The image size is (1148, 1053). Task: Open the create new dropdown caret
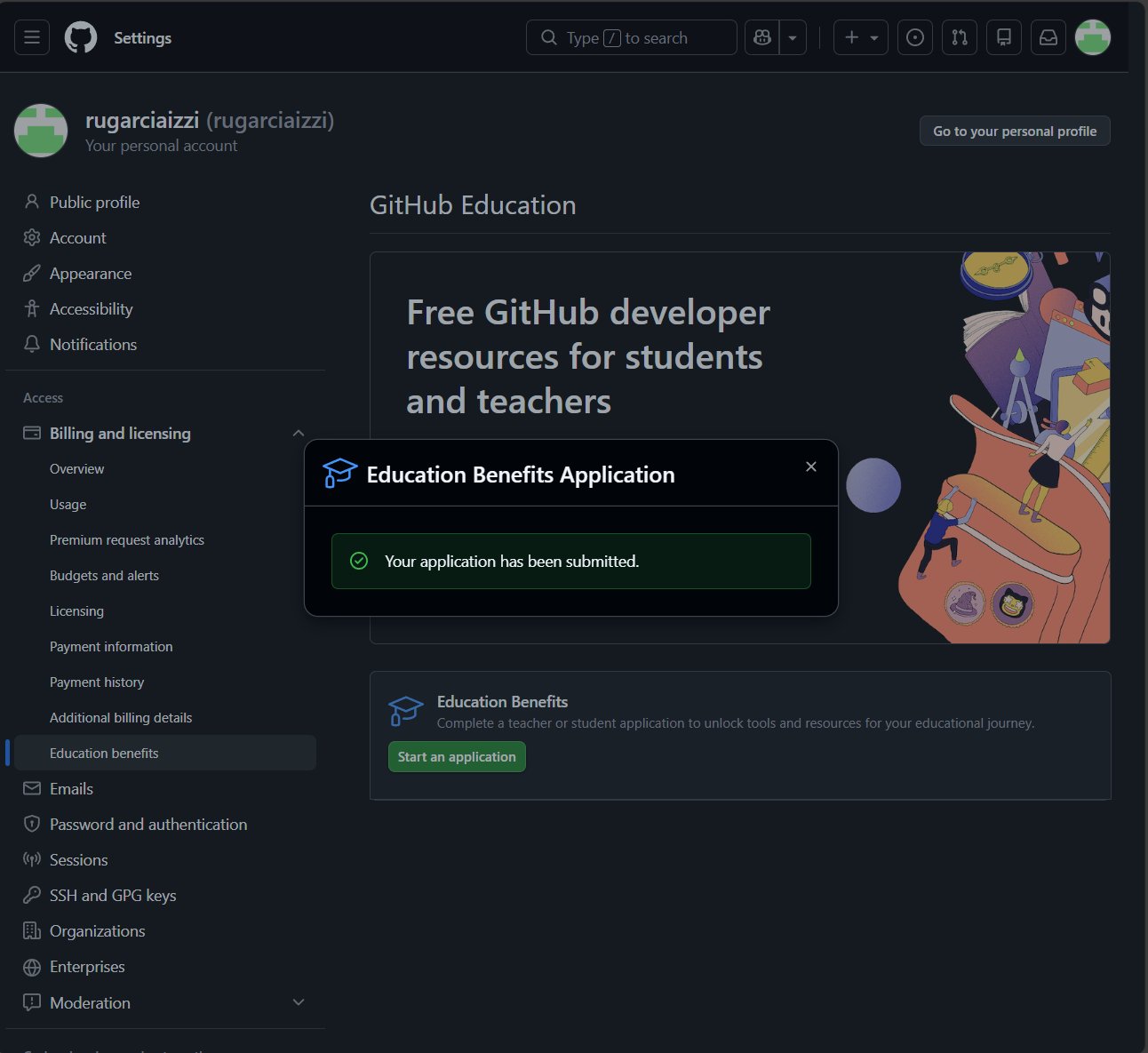[x=873, y=37]
